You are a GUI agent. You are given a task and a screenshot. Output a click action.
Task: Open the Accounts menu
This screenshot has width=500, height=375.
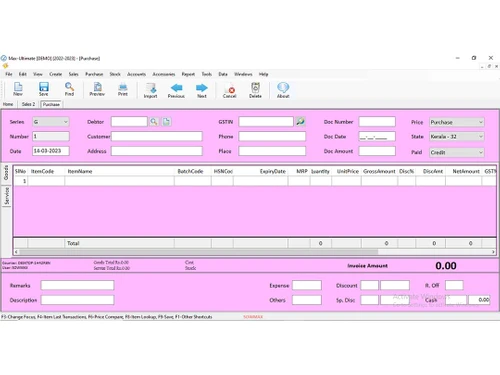[x=136, y=74]
